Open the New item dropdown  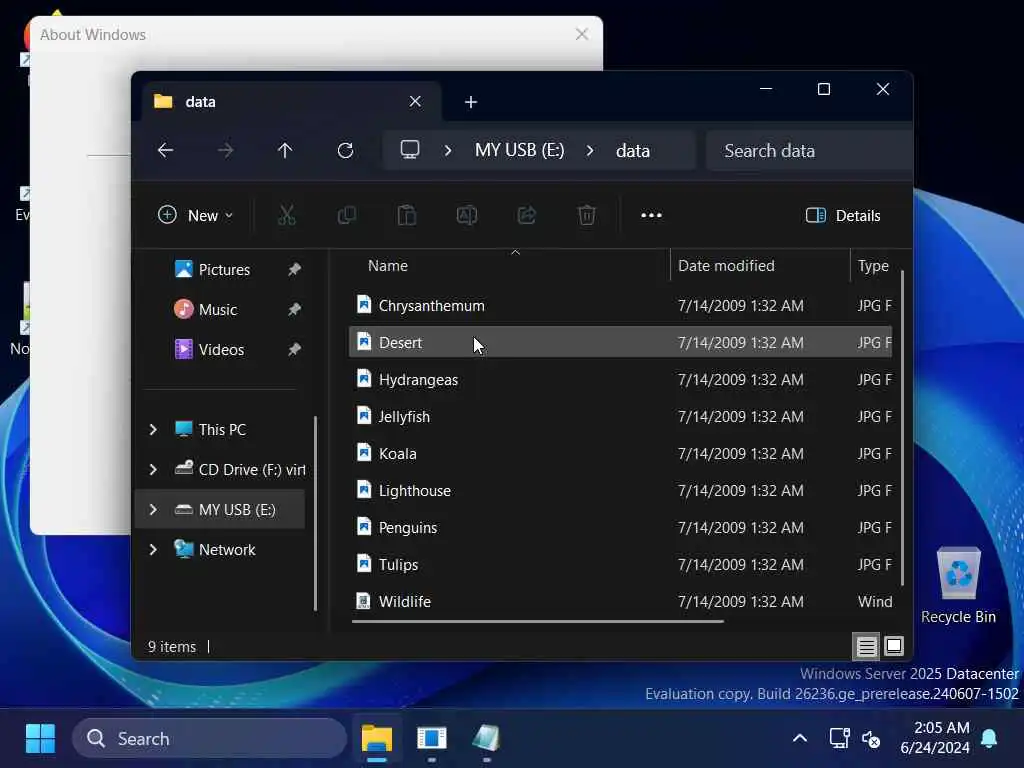click(195, 216)
